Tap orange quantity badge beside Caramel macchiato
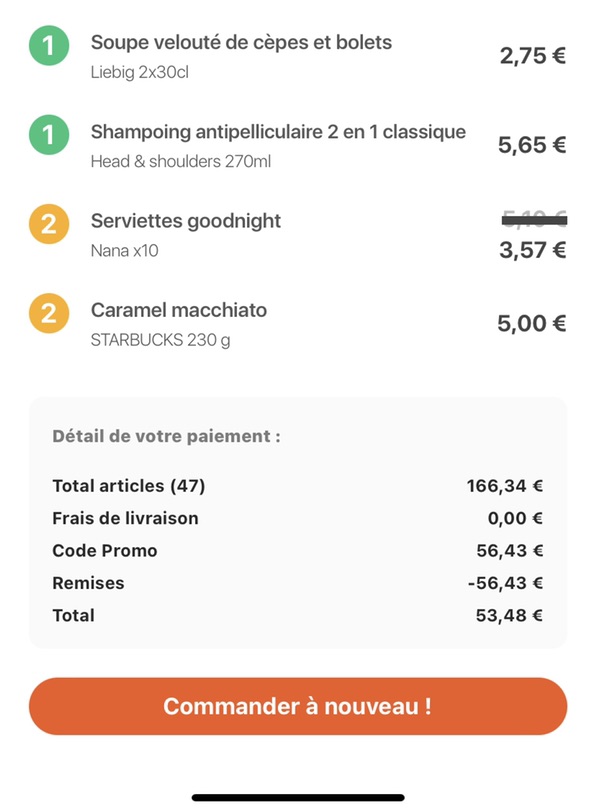The width and height of the screenshot is (596, 812). click(49, 313)
